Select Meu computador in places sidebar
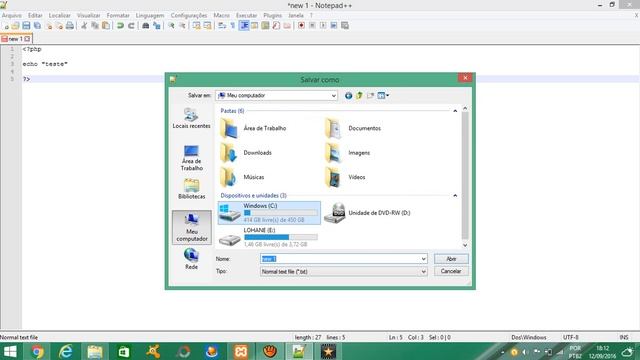Image resolution: width=640 pixels, height=360 pixels. point(192,228)
